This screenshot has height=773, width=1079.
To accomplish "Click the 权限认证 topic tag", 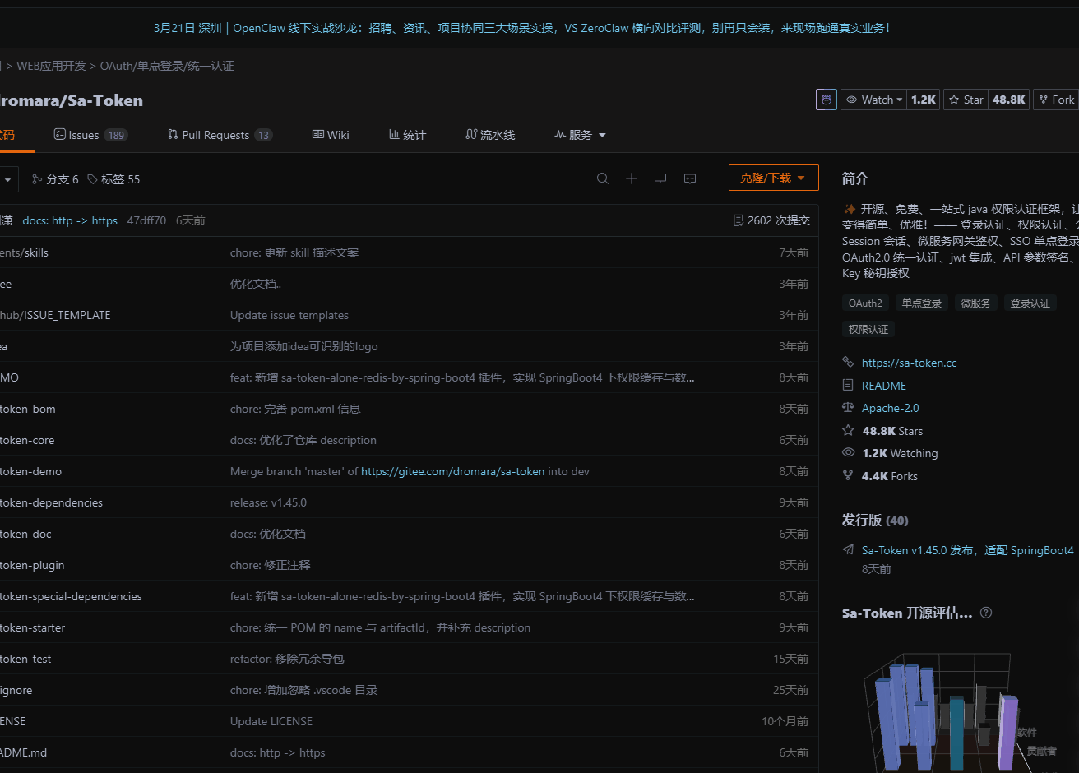I will pos(868,329).
